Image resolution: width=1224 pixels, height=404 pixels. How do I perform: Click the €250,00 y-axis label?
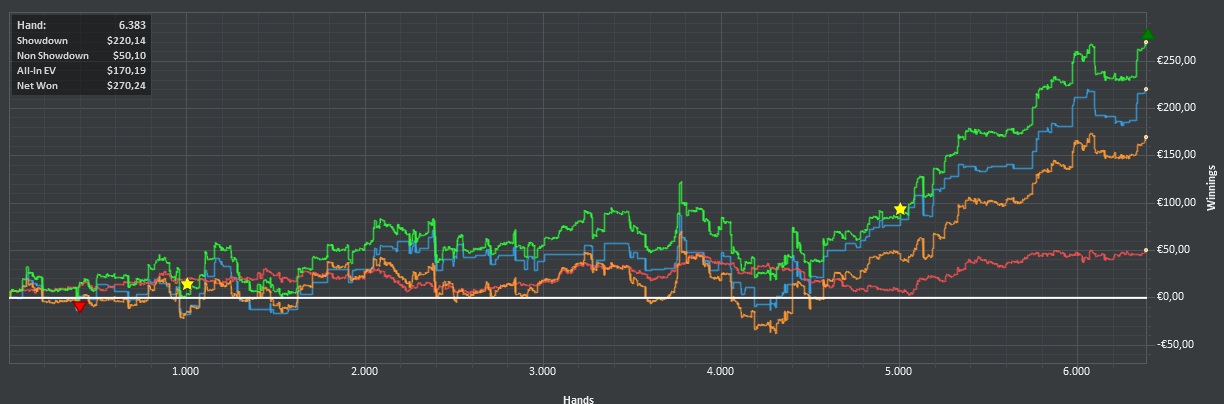pos(1176,60)
